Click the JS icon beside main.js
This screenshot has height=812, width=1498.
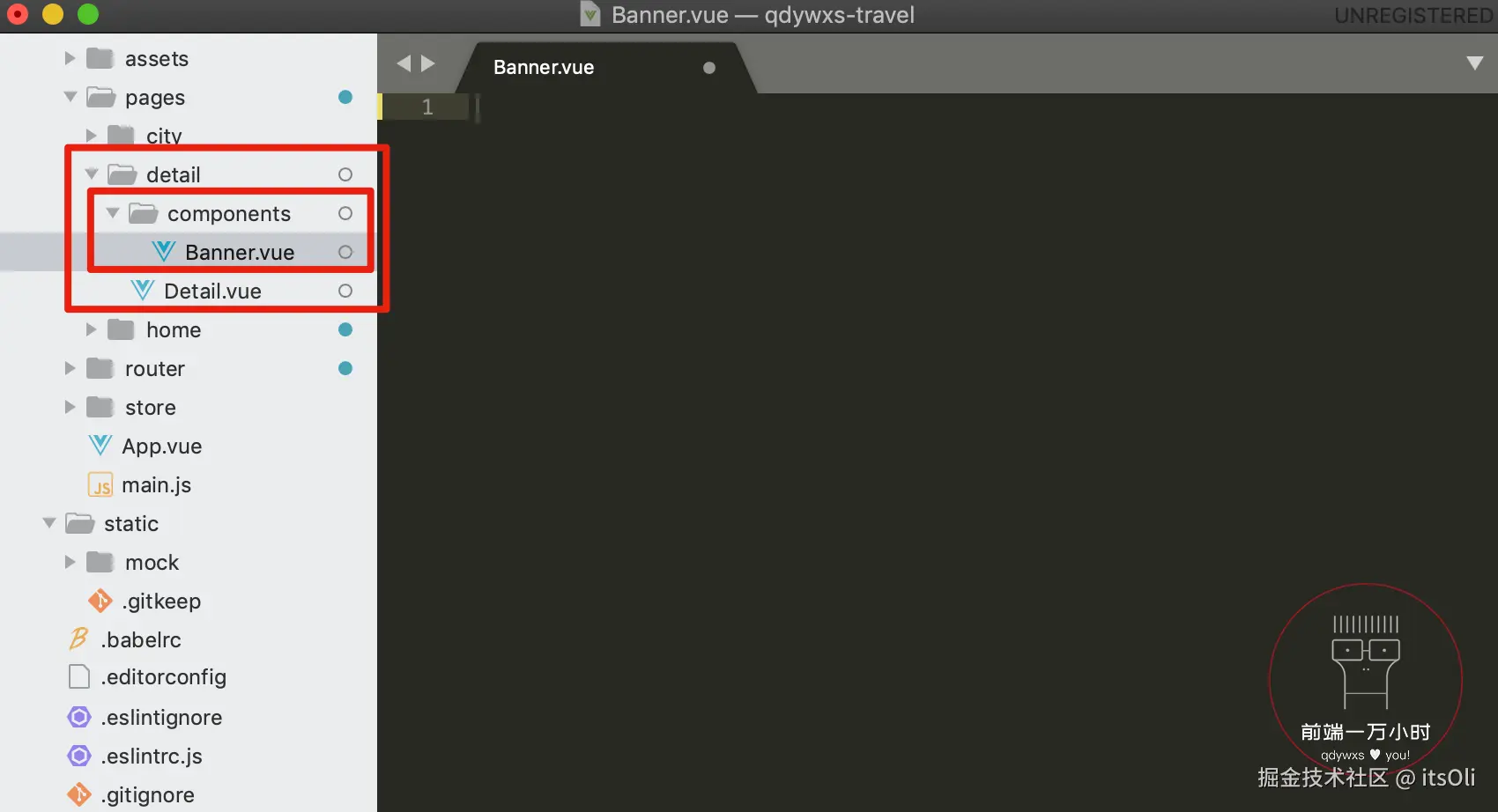tap(100, 484)
